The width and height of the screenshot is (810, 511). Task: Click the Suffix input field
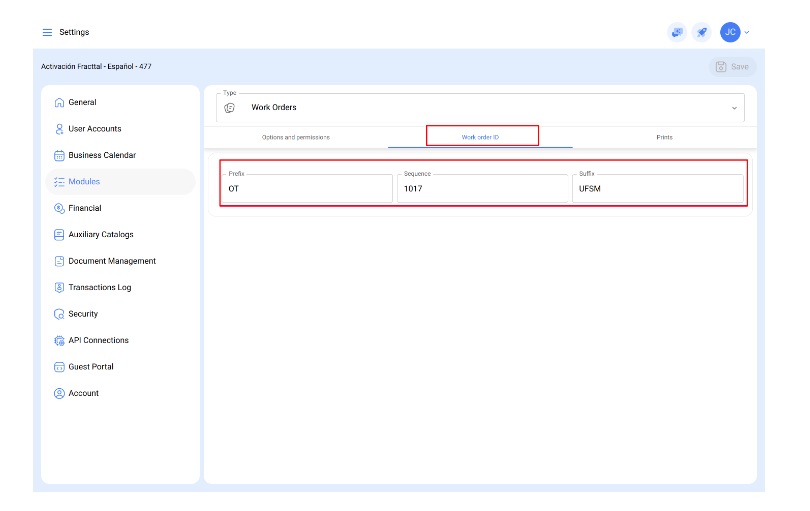(x=658, y=189)
